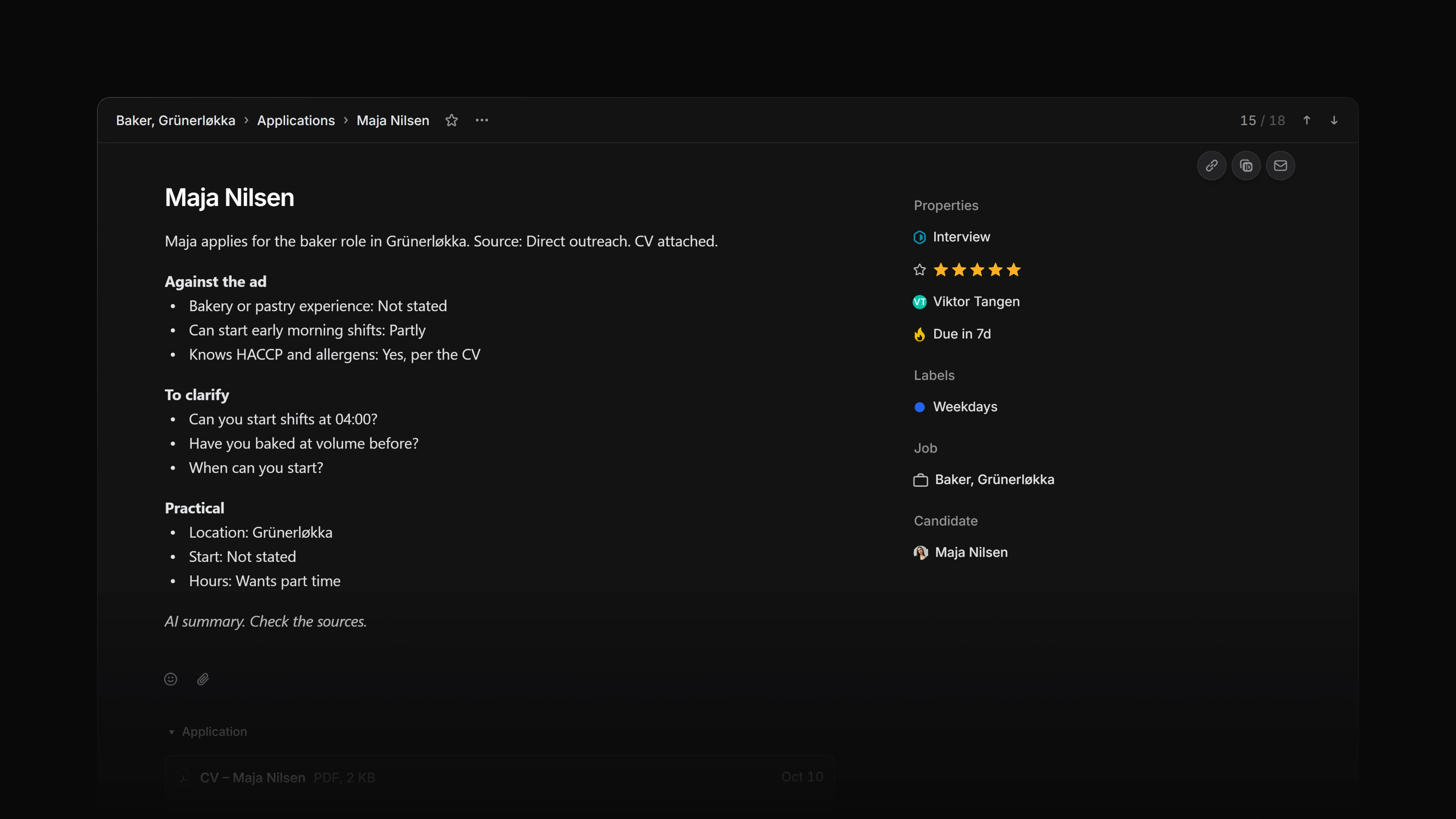Navigate to Applications breadcrumb
This screenshot has height=819, width=1456.
tap(296, 121)
